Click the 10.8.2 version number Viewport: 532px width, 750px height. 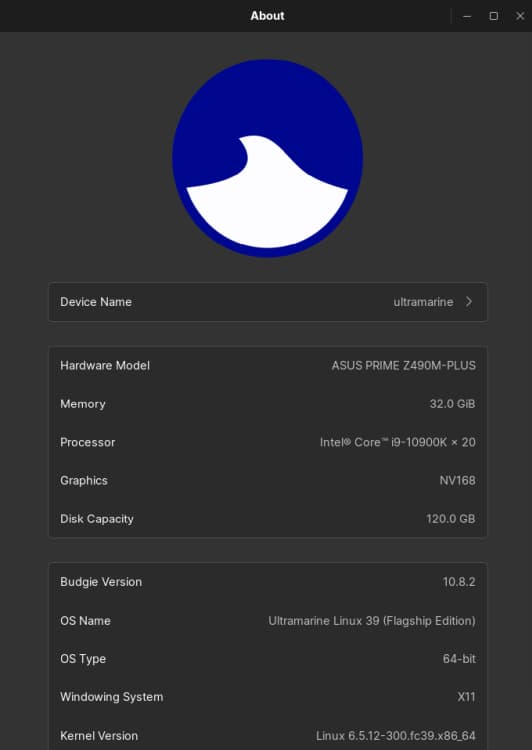point(459,582)
